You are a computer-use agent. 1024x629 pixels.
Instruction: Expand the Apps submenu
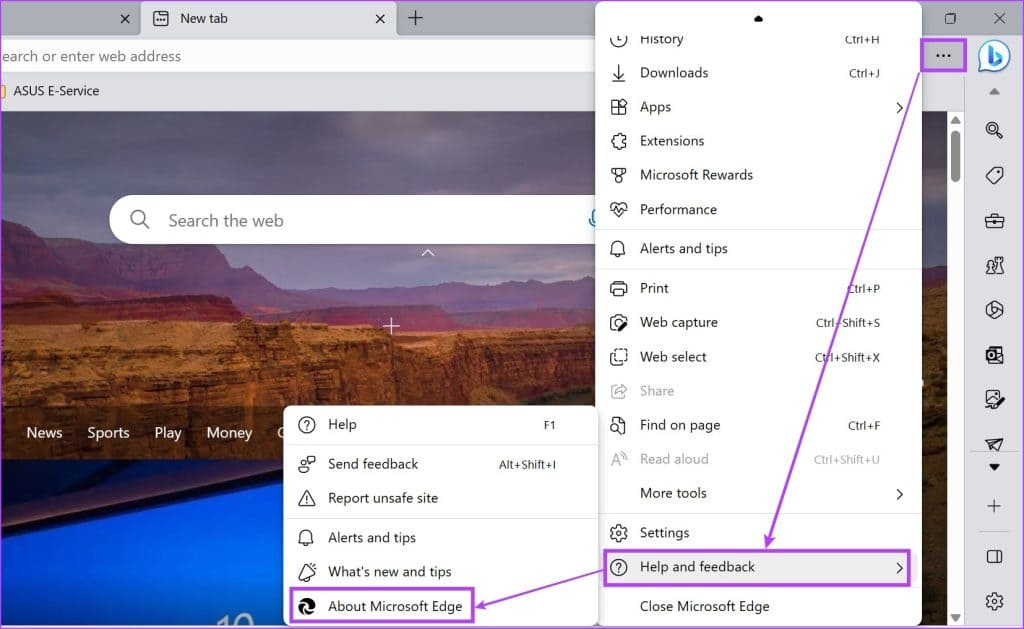pos(758,107)
